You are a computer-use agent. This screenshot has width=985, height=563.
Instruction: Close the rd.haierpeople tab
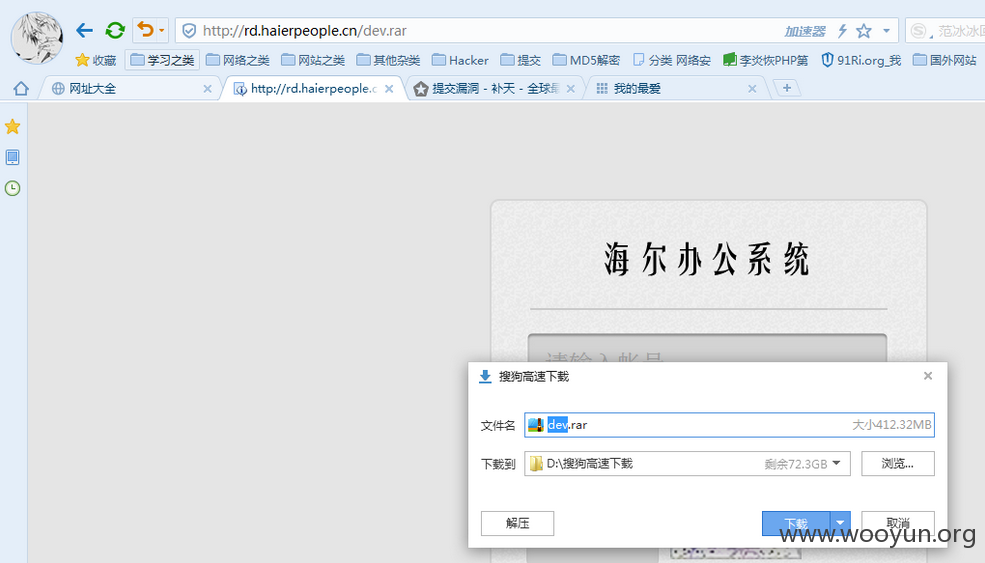click(389, 89)
